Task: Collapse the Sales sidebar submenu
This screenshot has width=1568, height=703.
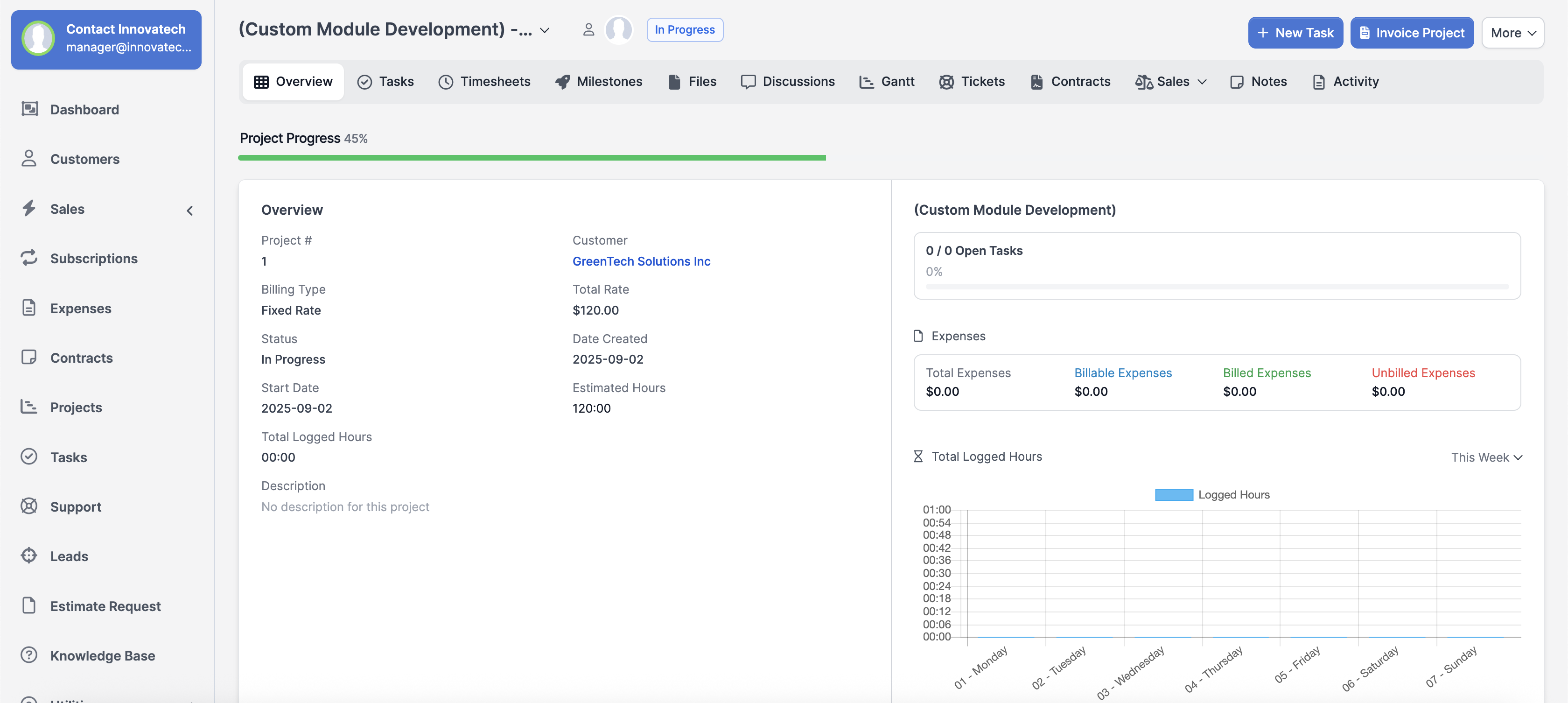Action: click(x=189, y=210)
